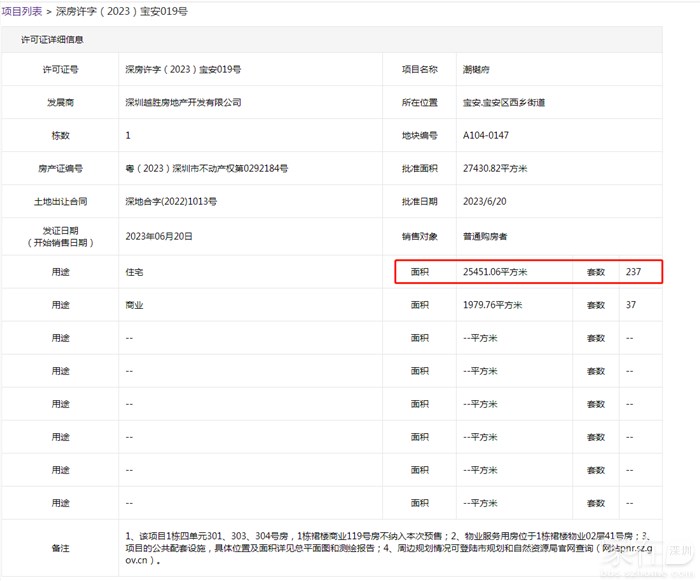Open the 项目列表 breadcrumb link
The height and width of the screenshot is (581, 700).
point(21,11)
